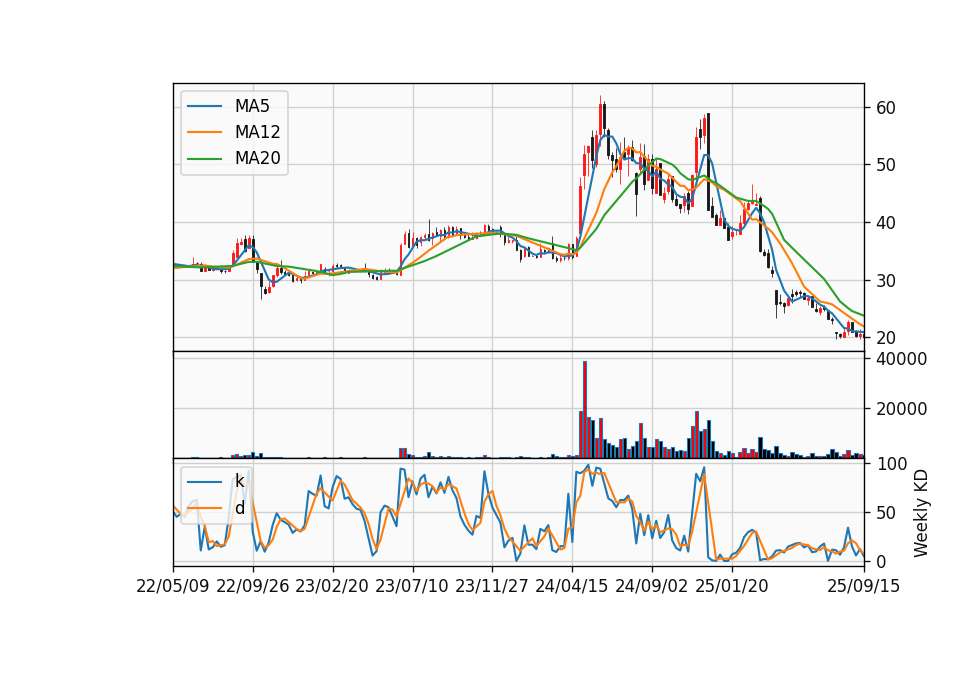The image size is (960, 690).
Task: Click the 25/01/20 date tick label
Action: (732, 586)
